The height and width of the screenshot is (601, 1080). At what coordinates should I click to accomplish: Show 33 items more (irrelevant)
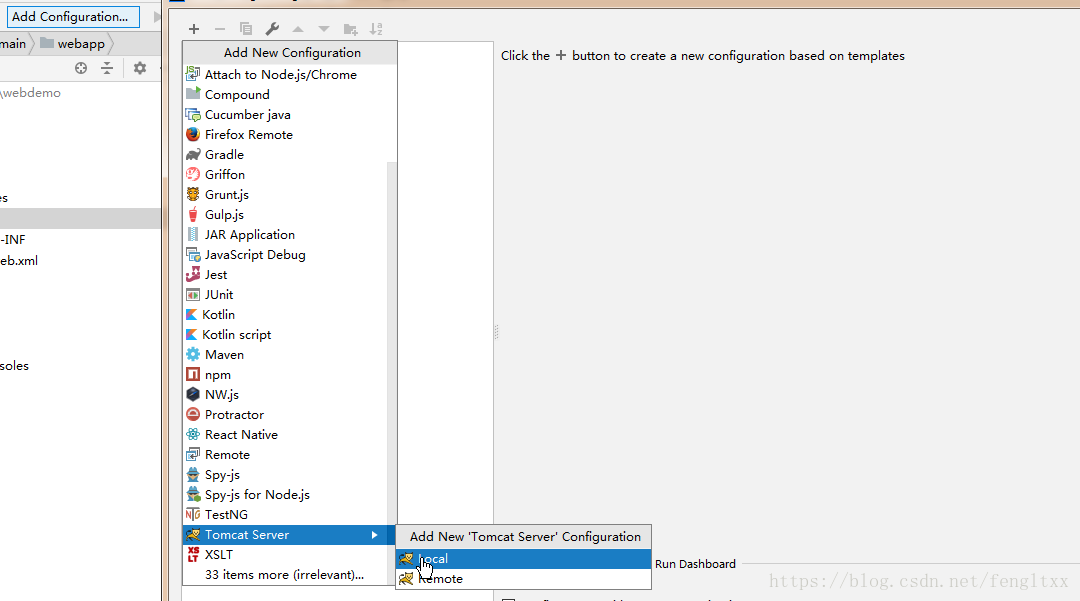point(284,575)
